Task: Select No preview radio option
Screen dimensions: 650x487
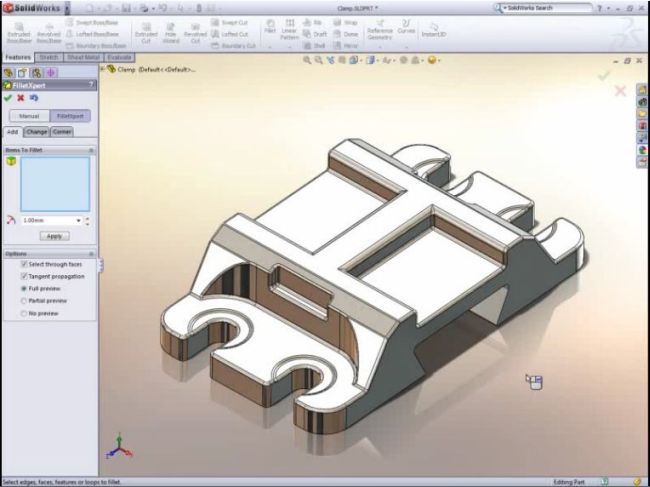Action: click(24, 313)
